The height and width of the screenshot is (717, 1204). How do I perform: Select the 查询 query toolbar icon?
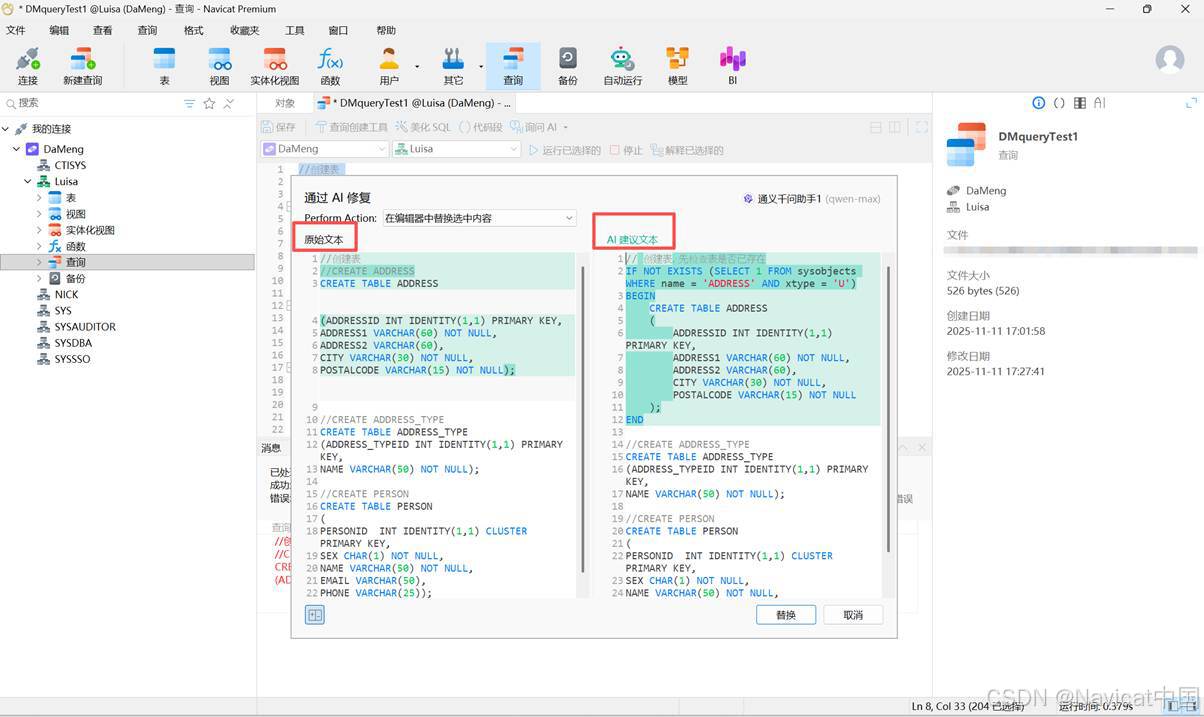[513, 66]
